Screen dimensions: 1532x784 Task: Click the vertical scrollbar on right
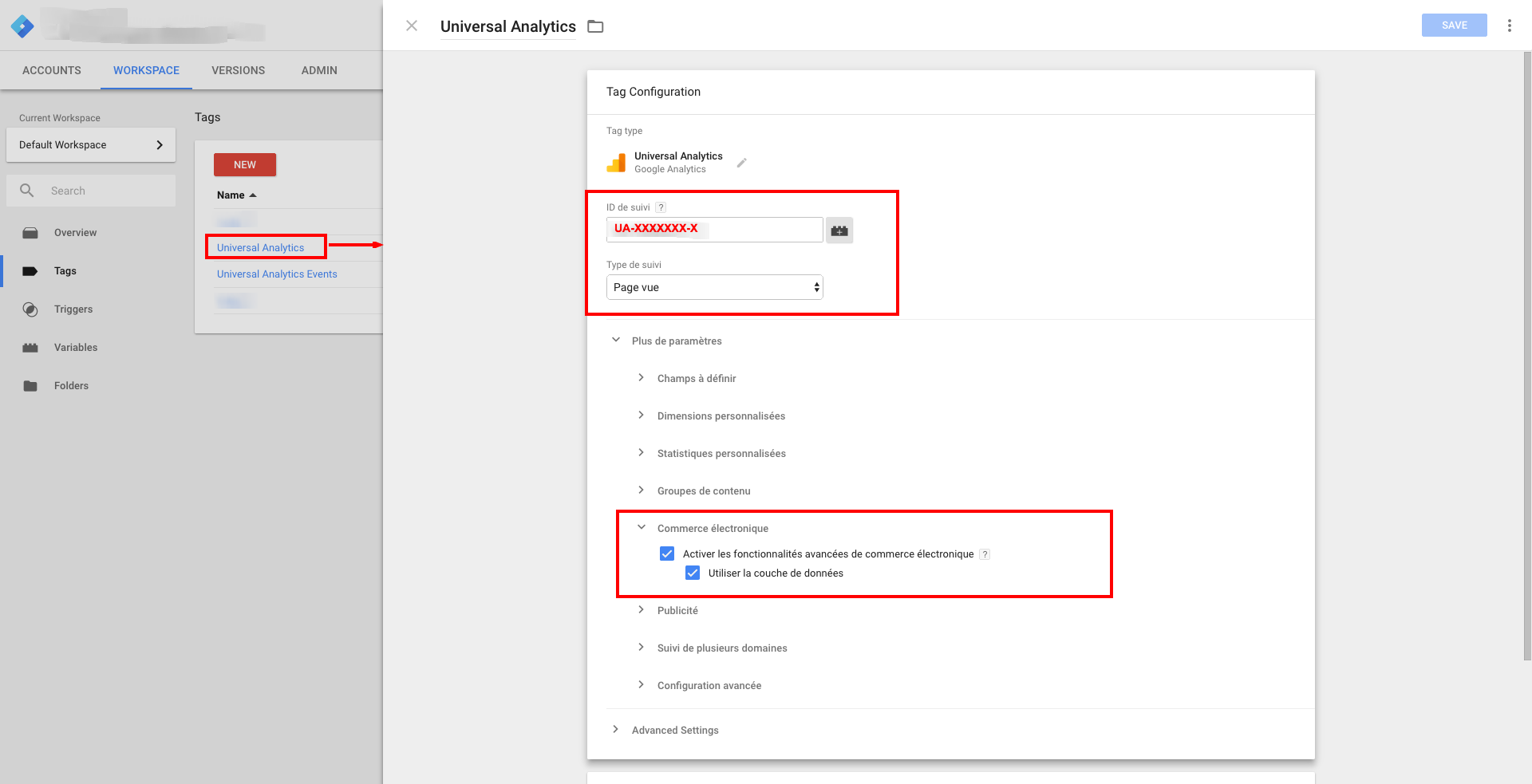pyautogui.click(x=1527, y=357)
